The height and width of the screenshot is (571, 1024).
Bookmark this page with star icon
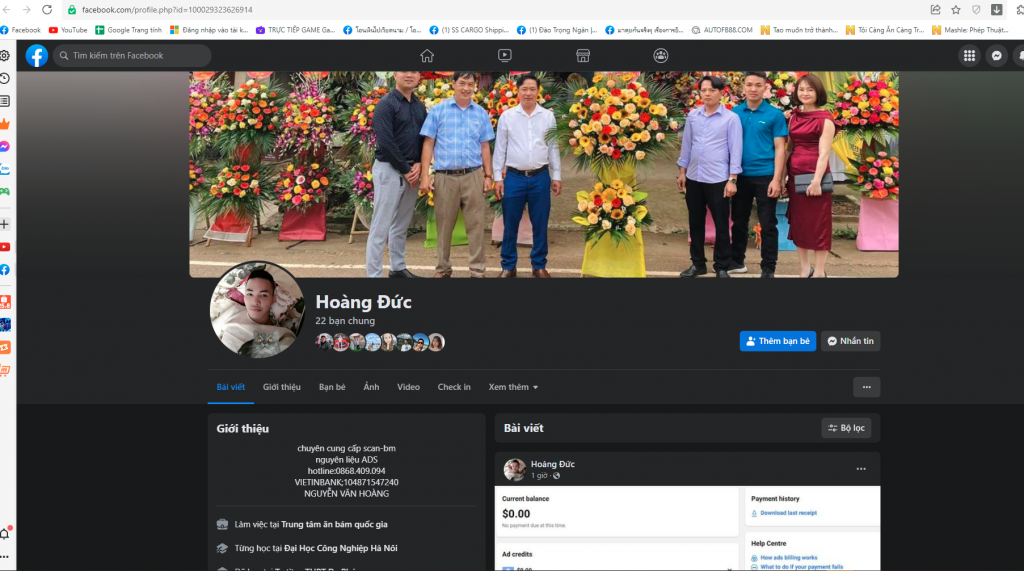pos(956,10)
